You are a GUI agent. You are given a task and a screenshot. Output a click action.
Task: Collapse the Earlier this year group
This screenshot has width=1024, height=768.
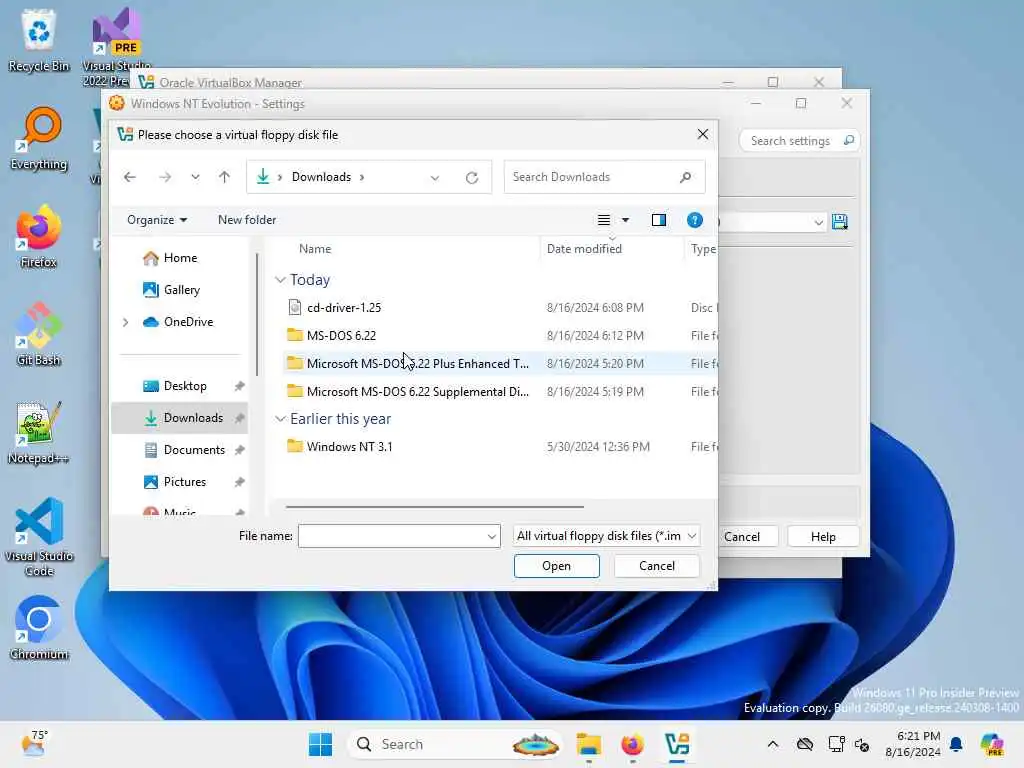tap(280, 419)
